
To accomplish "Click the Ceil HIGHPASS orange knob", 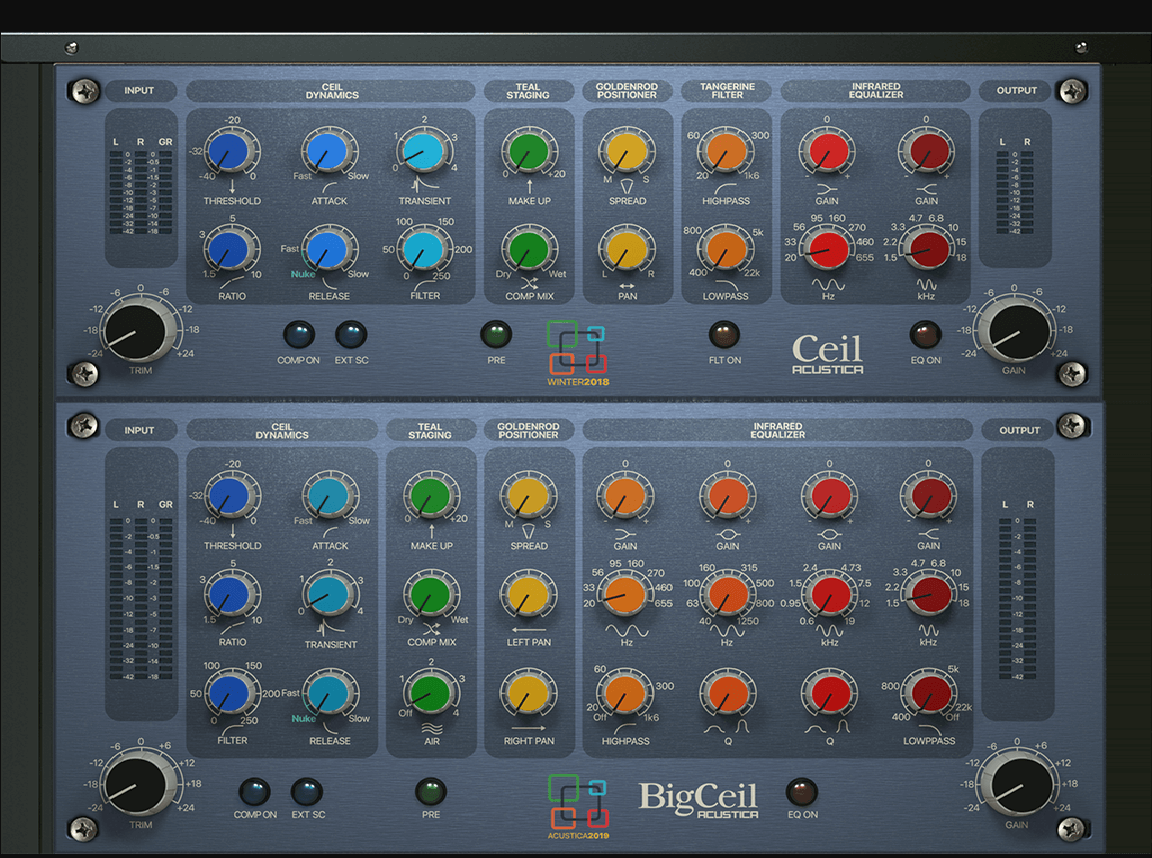I will click(x=725, y=151).
